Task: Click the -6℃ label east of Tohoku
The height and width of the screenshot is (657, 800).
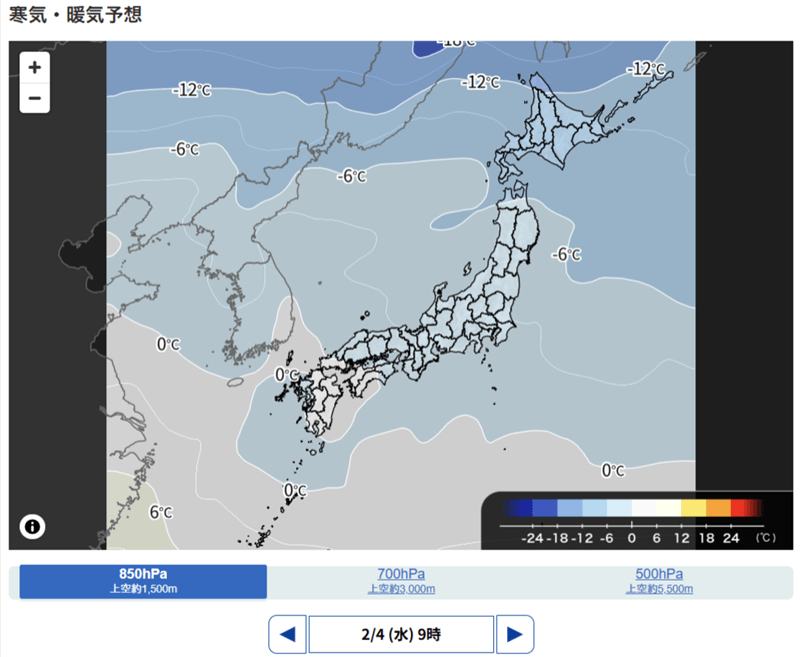Action: pos(566,254)
